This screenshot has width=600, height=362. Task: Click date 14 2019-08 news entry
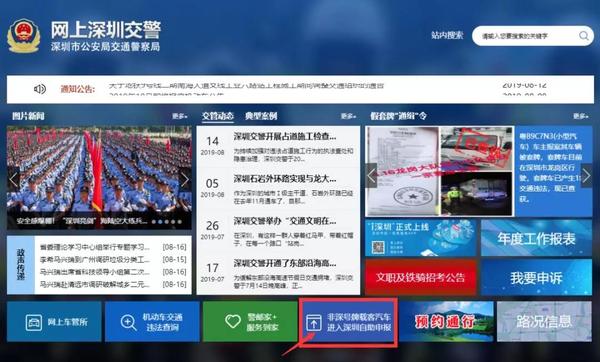pyautogui.click(x=212, y=145)
